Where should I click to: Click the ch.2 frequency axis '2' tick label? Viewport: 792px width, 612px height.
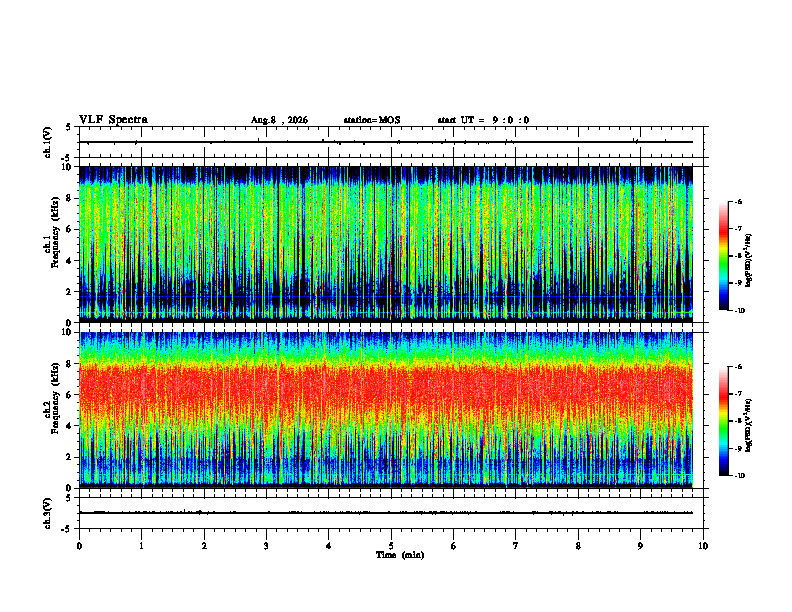pos(69,457)
